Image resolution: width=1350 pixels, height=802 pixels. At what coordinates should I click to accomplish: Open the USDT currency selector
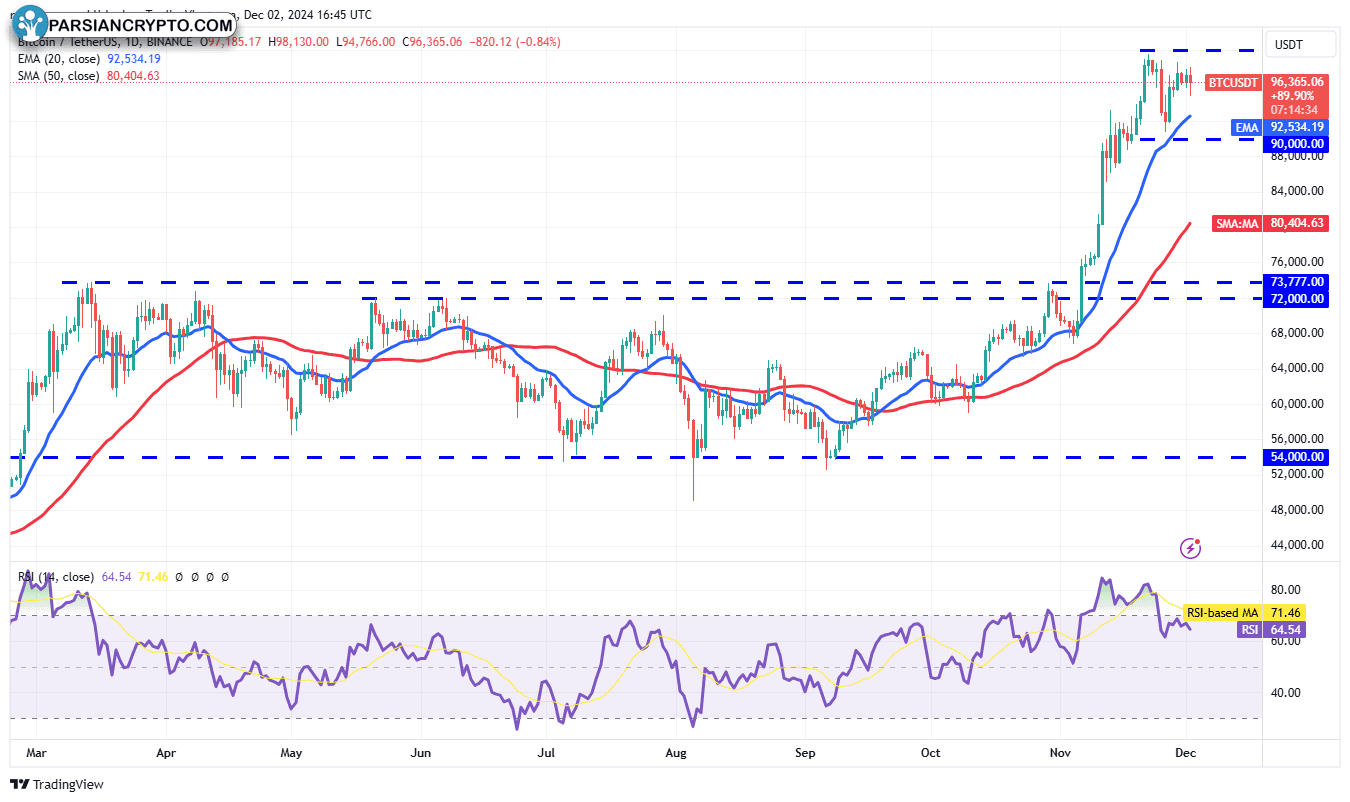[x=1301, y=44]
